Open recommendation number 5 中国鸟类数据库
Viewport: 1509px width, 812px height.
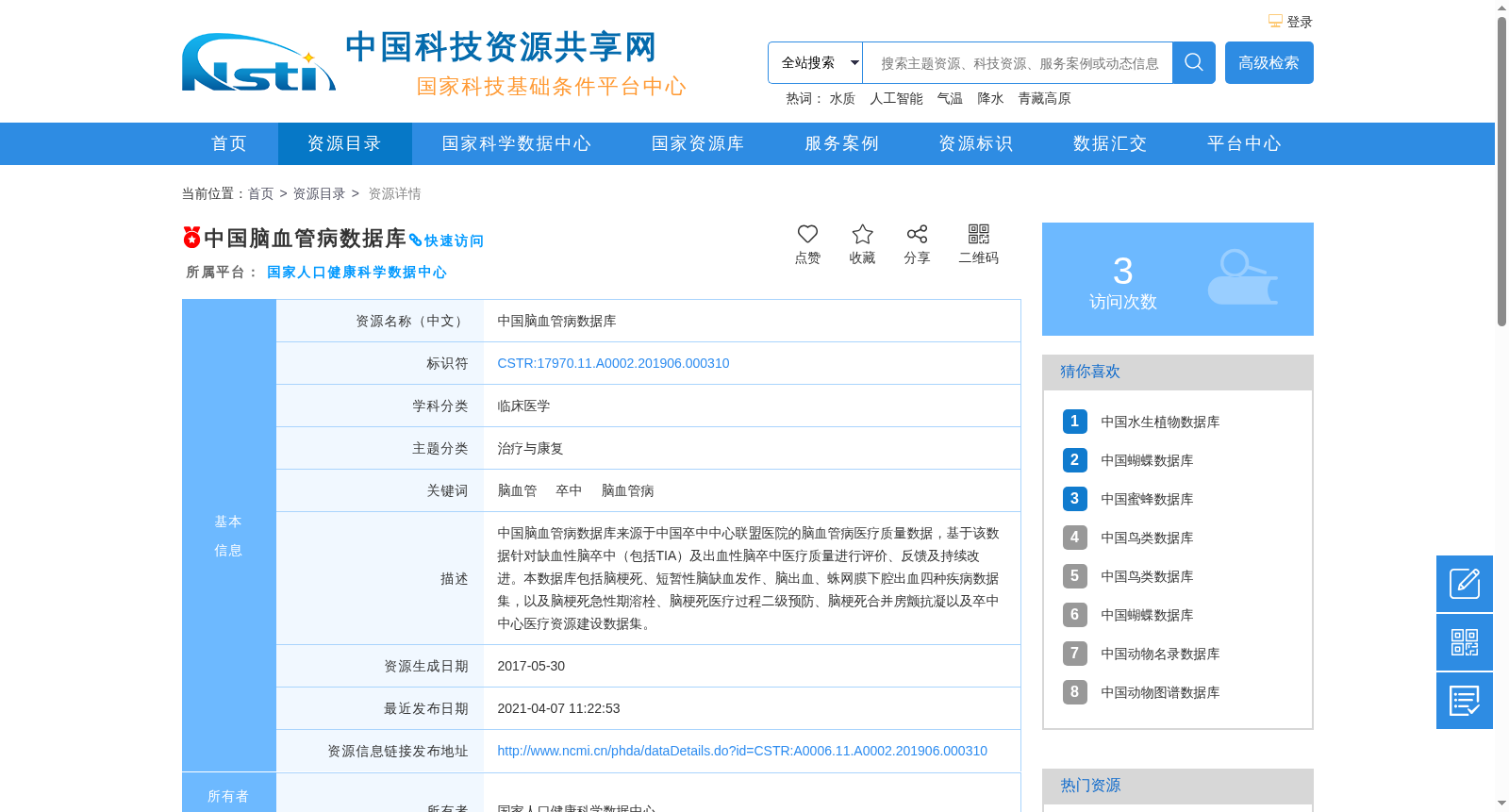click(x=1147, y=576)
